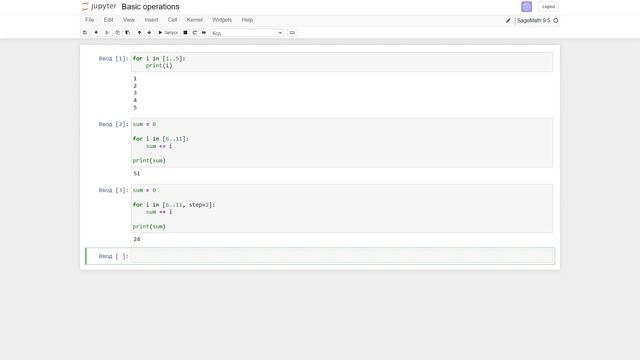Click the kernel idle circle indicator
This screenshot has width=640, height=360.
[556, 20]
